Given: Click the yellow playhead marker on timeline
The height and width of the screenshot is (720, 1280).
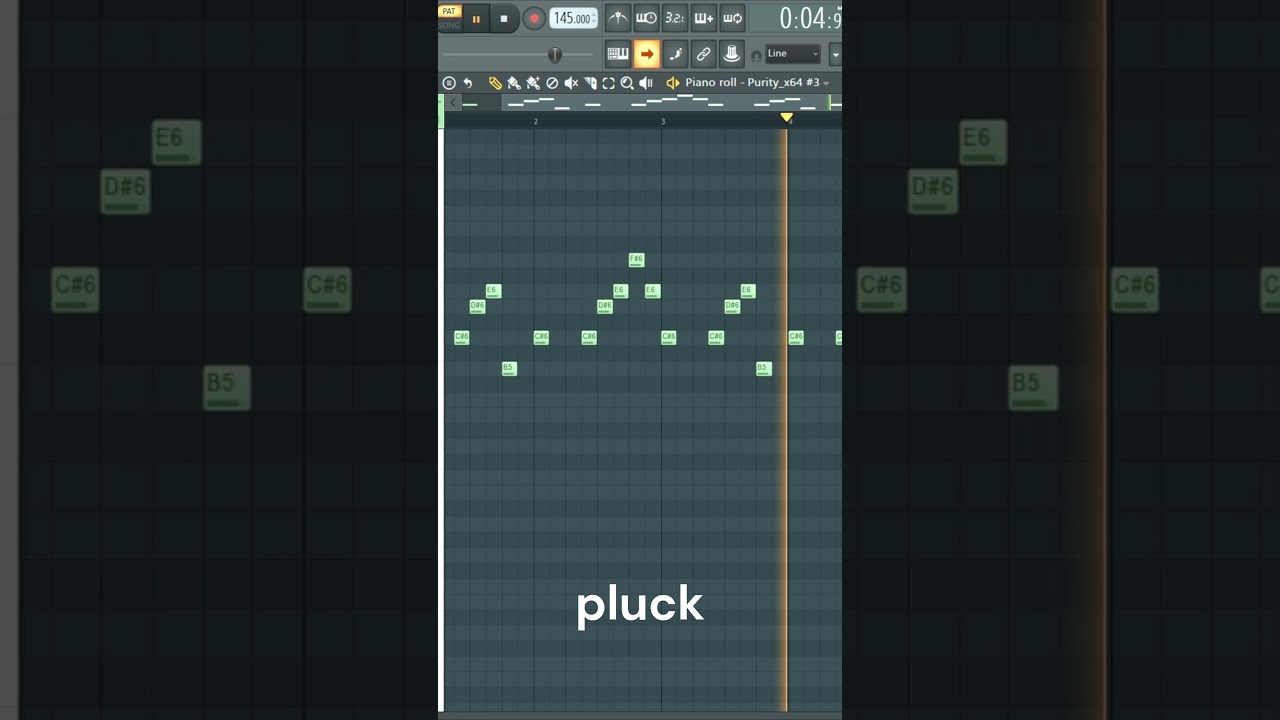Looking at the screenshot, I should [787, 118].
